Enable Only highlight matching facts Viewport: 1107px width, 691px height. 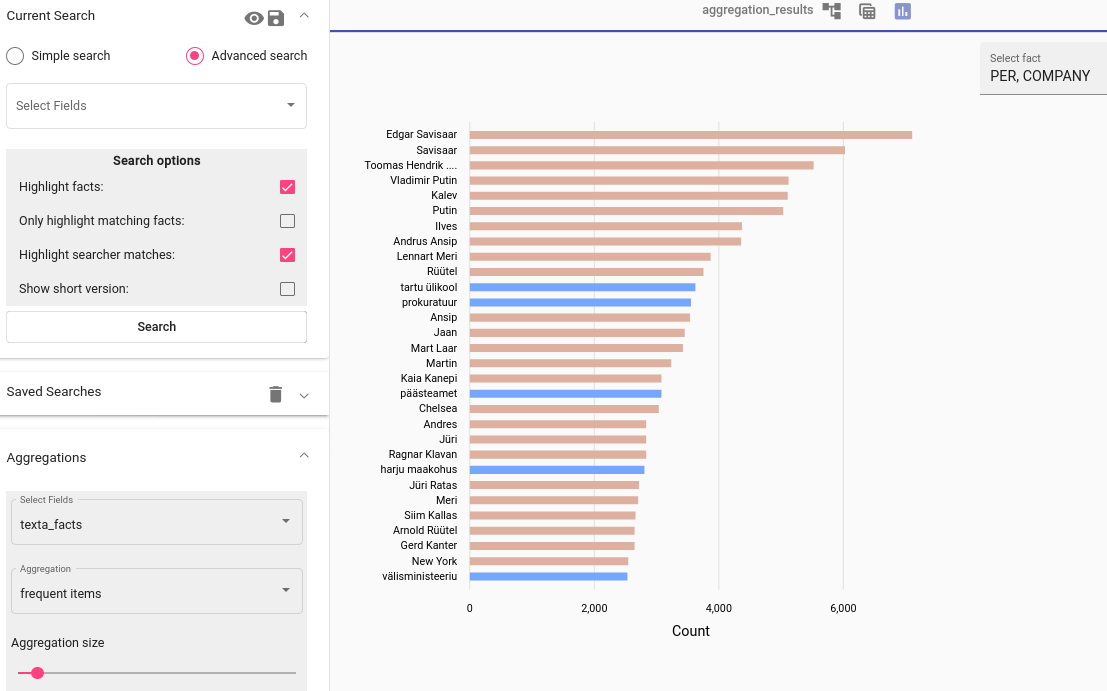coord(287,221)
